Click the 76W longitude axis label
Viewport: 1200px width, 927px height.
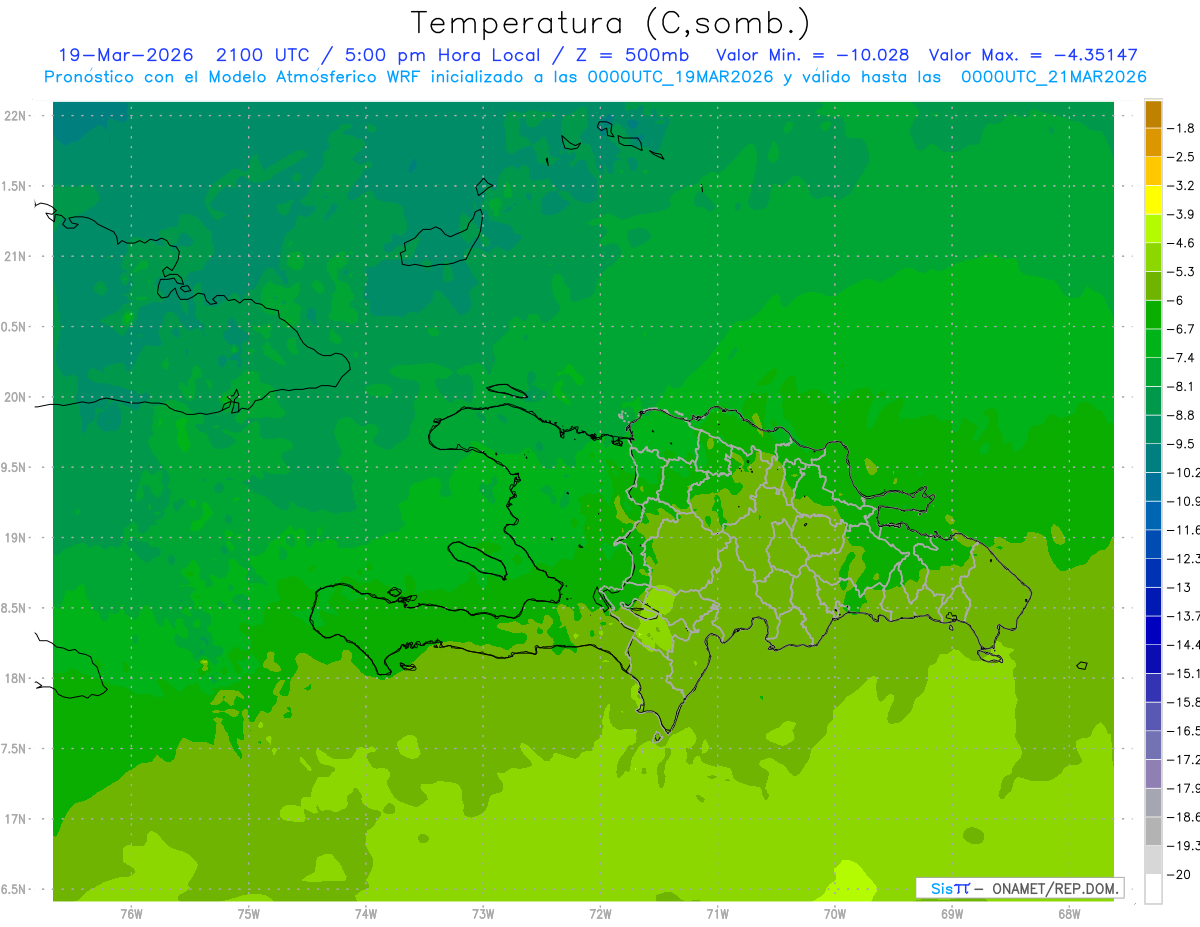click(131, 914)
